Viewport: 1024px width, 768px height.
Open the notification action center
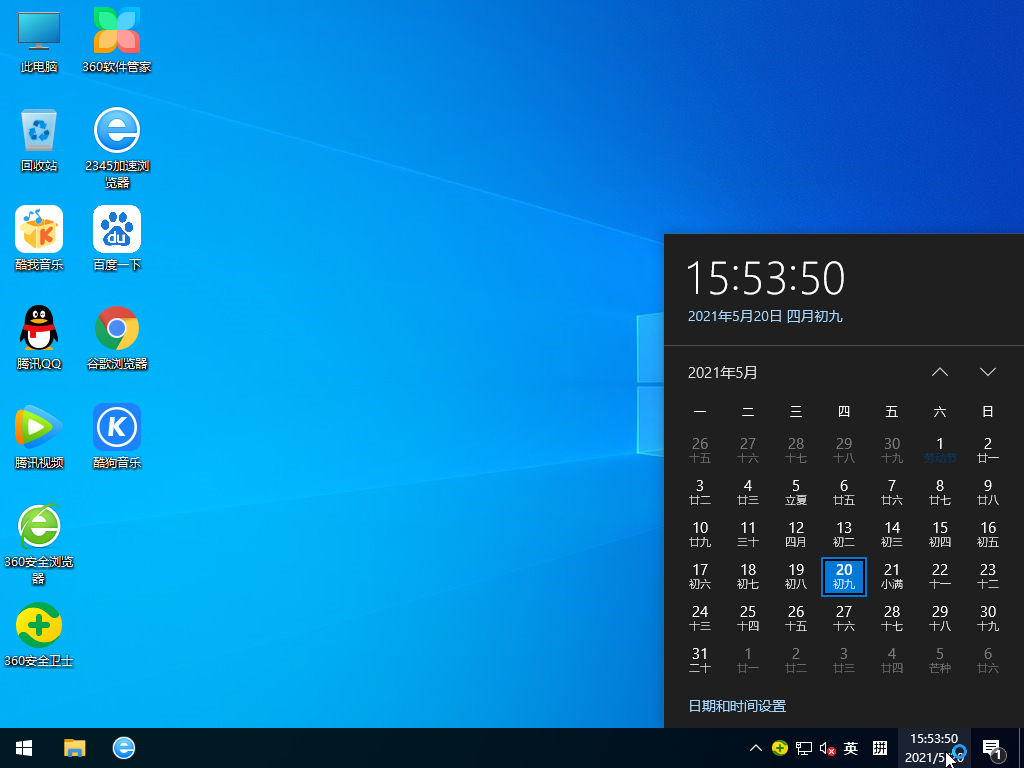pos(993,748)
